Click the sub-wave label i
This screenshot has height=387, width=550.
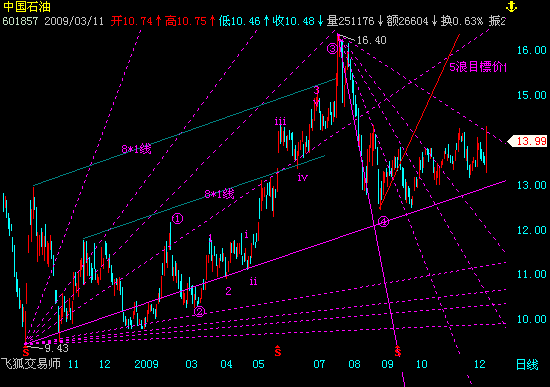tap(247, 235)
